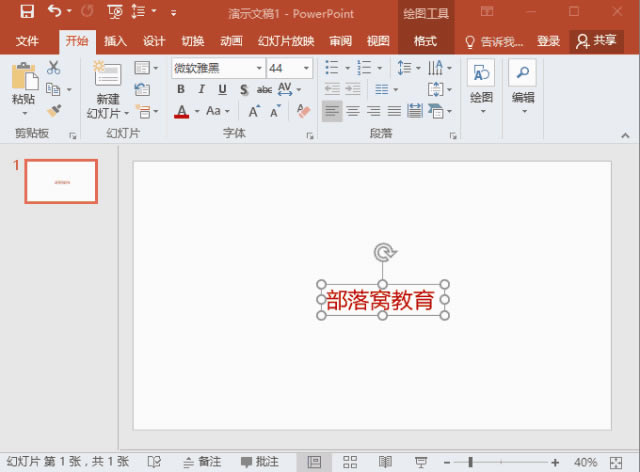
Task: Activate the Format Painter brush
Action: (54, 111)
